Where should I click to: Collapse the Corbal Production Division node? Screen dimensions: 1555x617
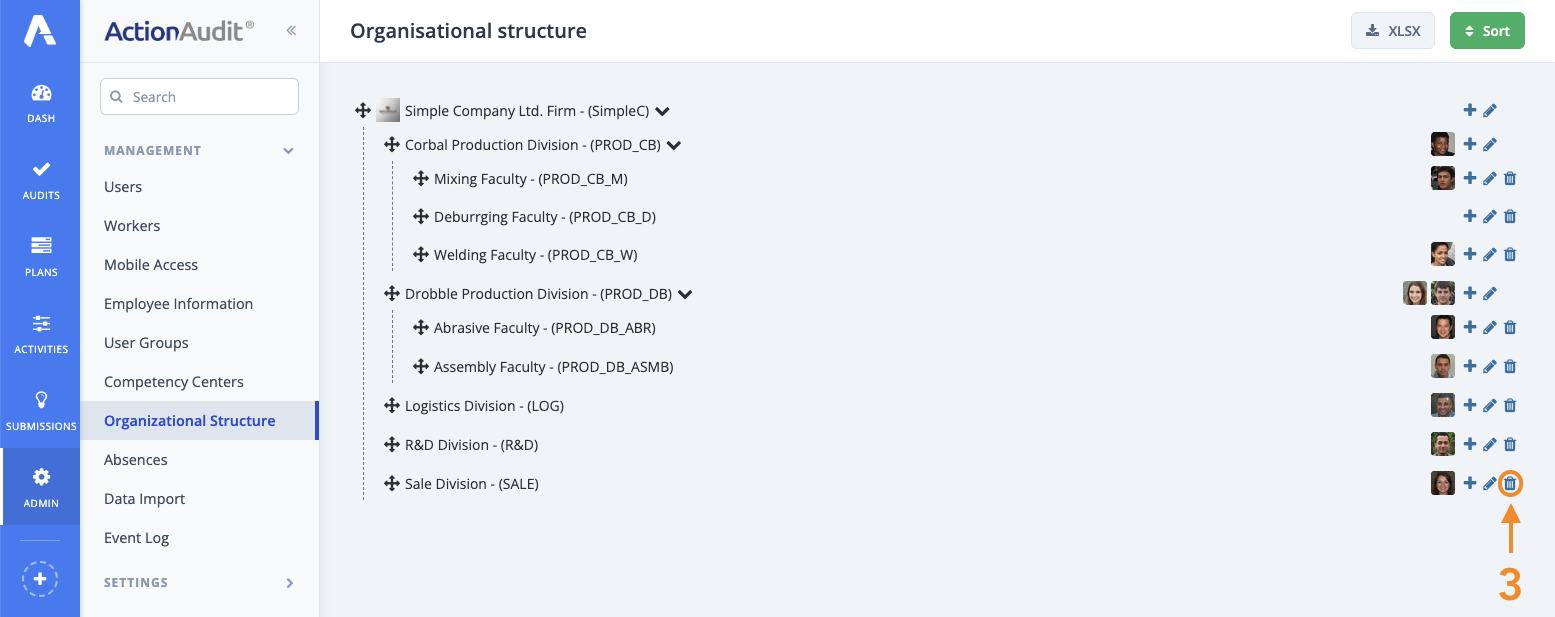(673, 145)
